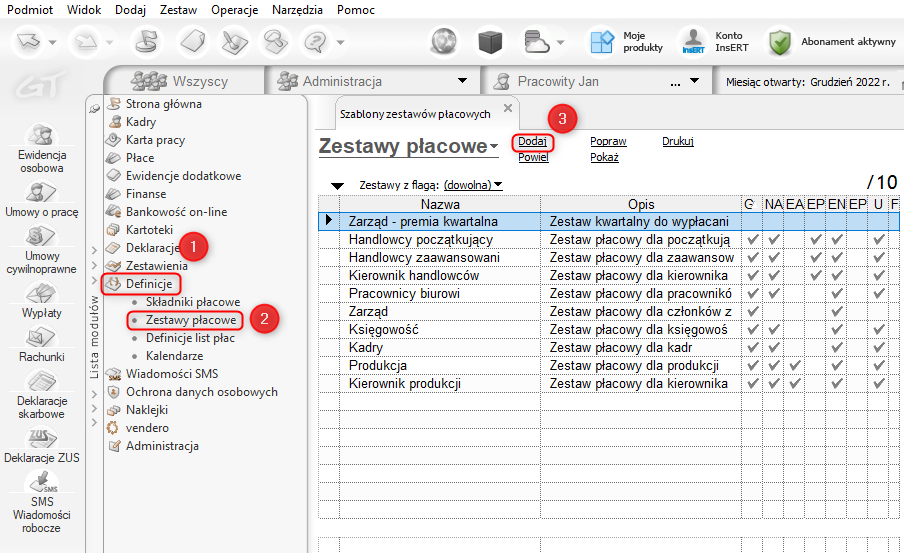Open dropdown arrow beside cloud database icon

click(560, 42)
